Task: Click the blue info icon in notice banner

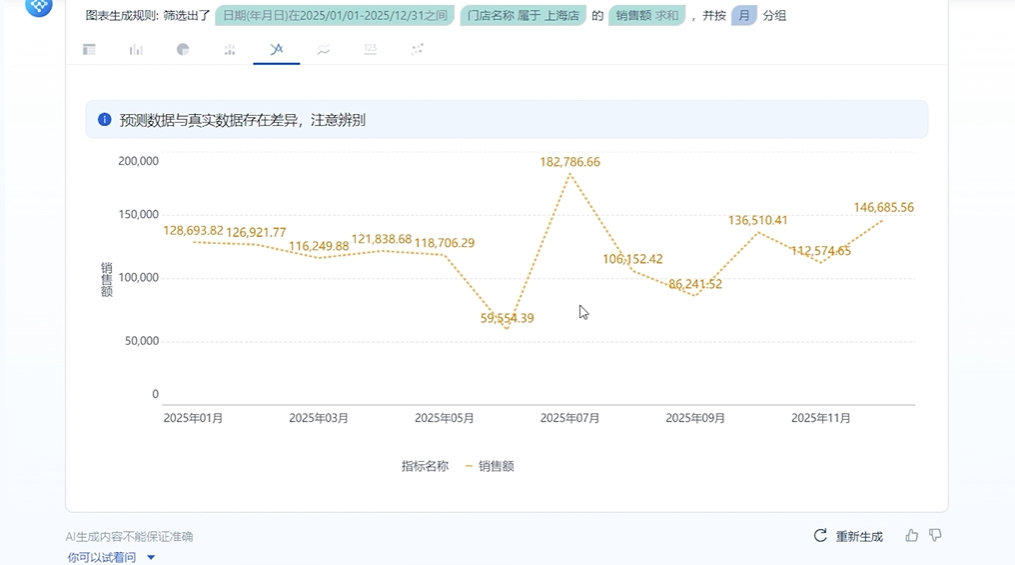Action: pos(104,120)
